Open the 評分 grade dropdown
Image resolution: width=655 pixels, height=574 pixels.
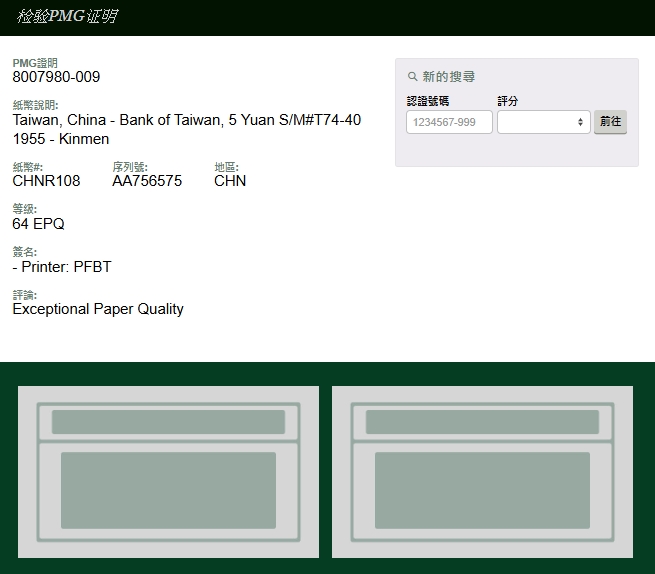click(543, 122)
